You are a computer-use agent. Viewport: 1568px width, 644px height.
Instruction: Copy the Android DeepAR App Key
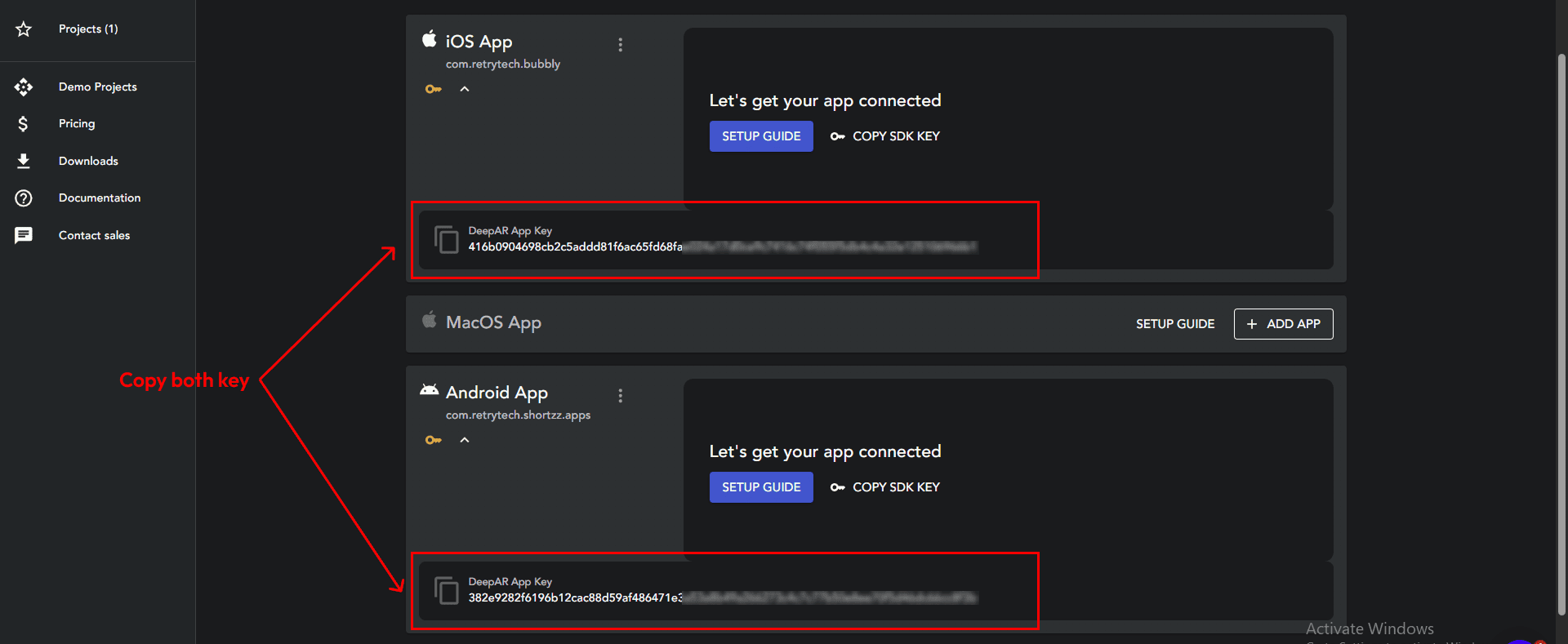(x=447, y=590)
